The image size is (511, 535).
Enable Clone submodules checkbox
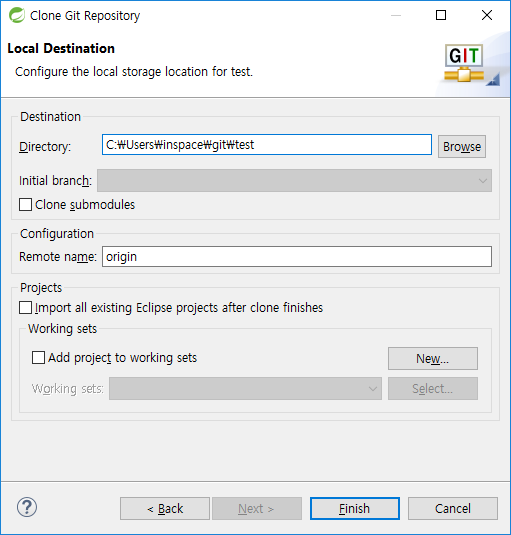point(26,205)
